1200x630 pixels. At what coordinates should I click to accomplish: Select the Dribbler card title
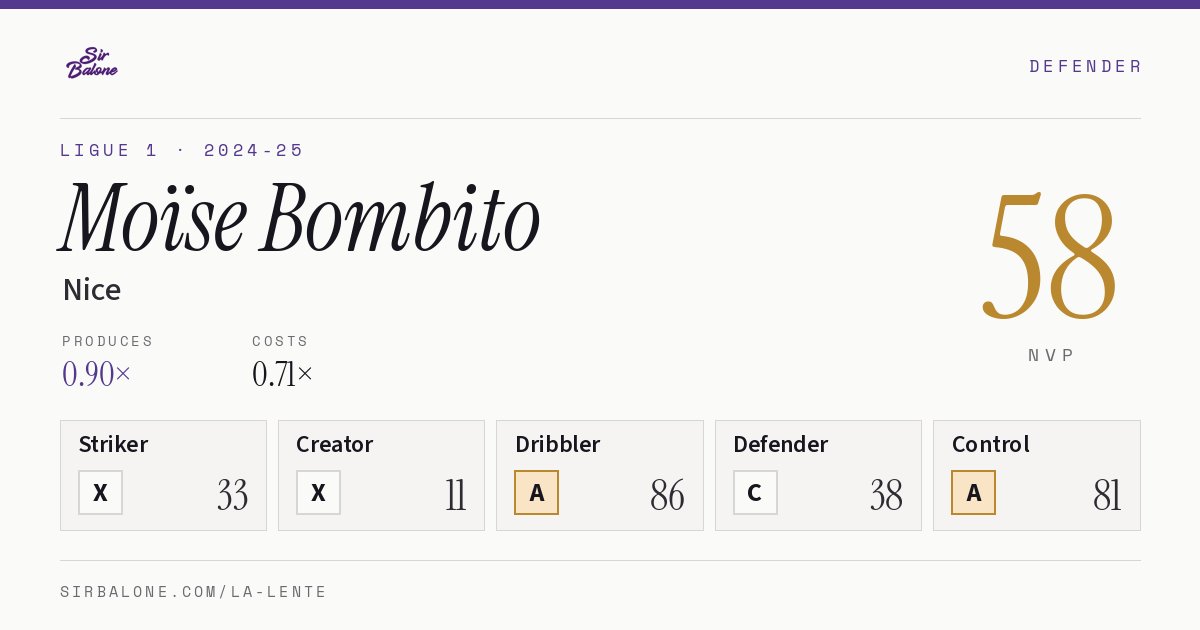(x=557, y=444)
